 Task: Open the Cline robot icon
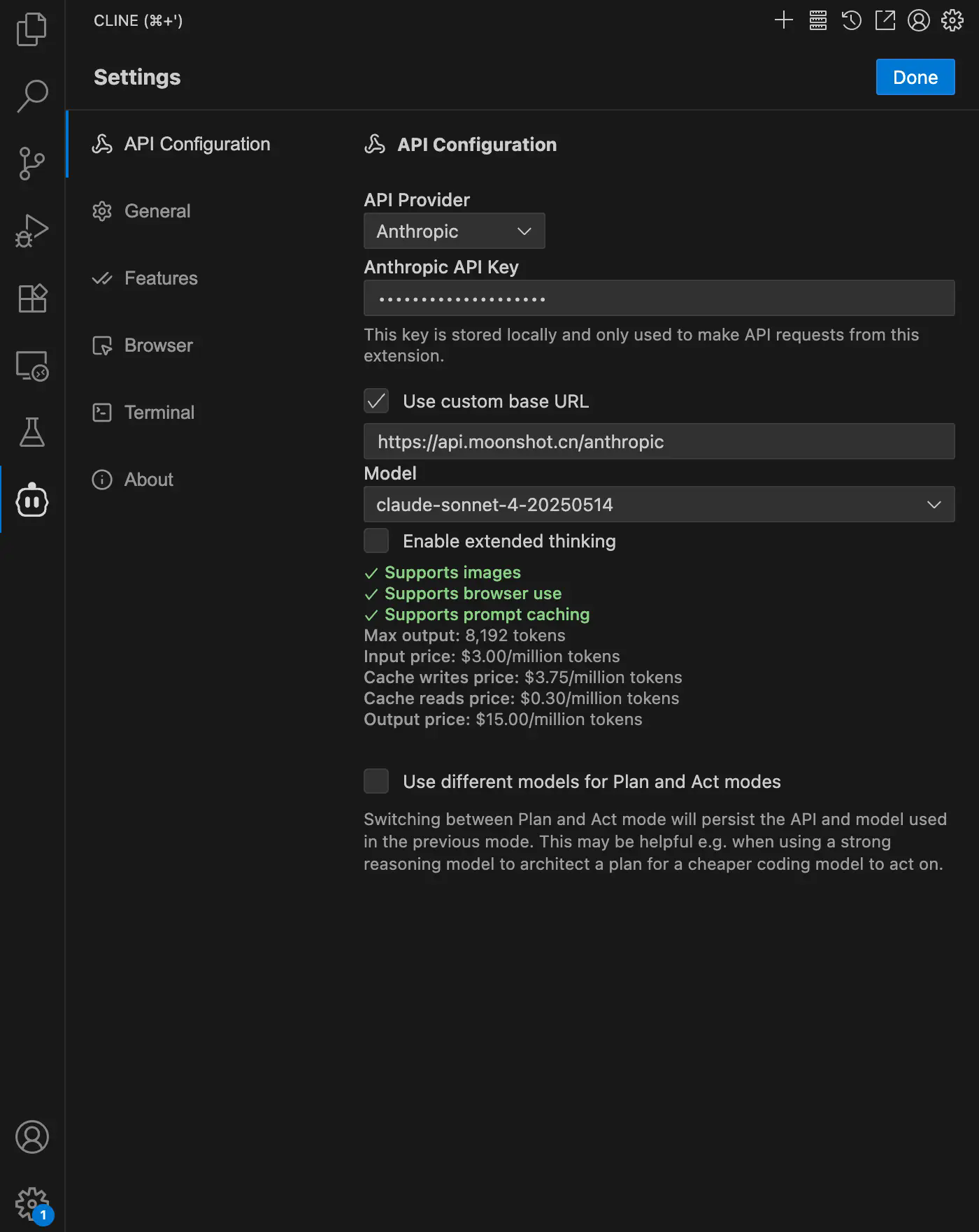(x=31, y=499)
